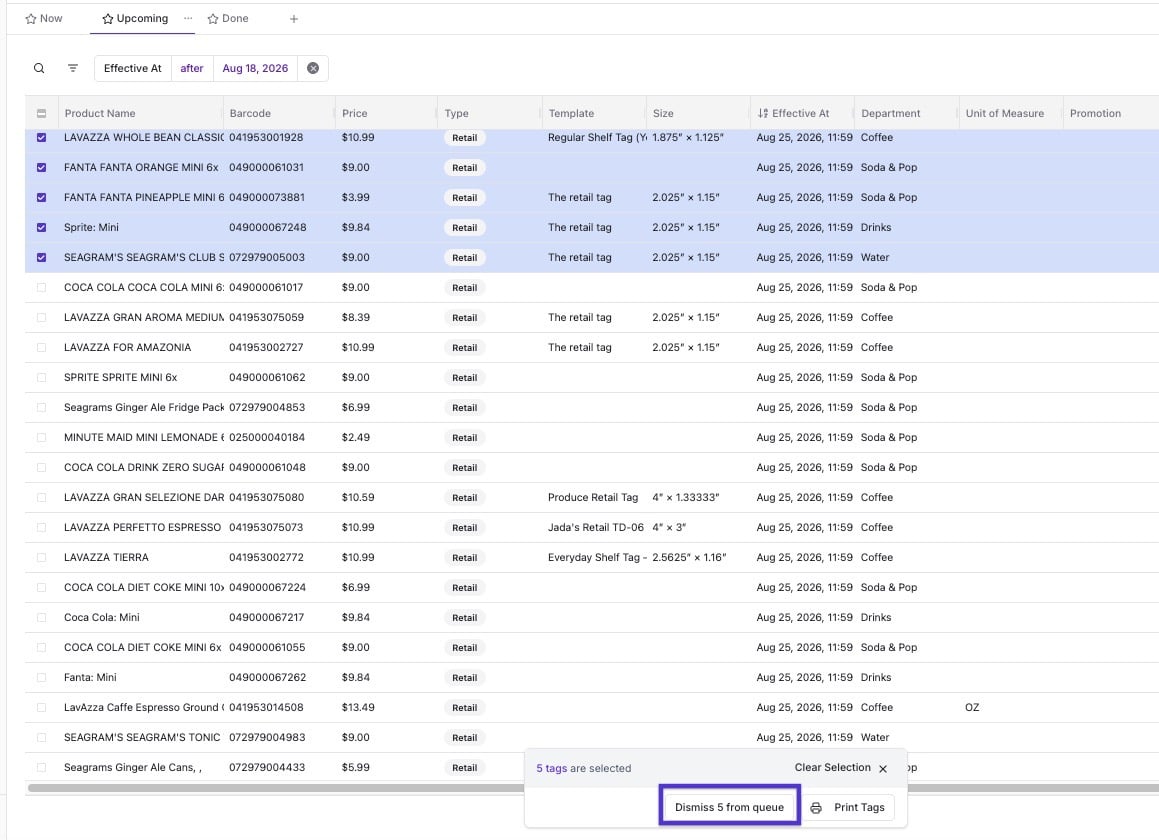The image size is (1159, 840).
Task: Click the sort icon on Effective At
Action: (x=763, y=113)
